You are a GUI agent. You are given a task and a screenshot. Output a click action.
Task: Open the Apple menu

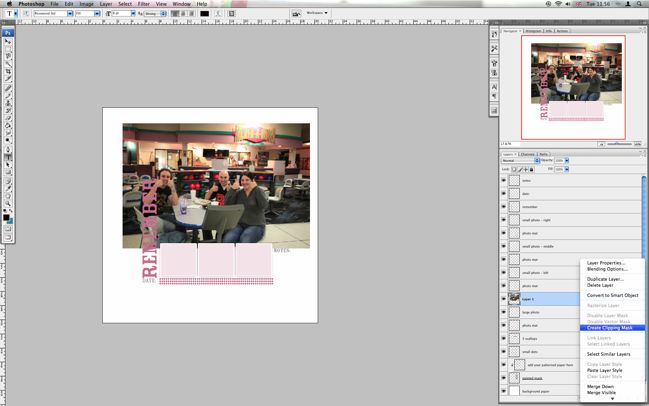point(9,4)
